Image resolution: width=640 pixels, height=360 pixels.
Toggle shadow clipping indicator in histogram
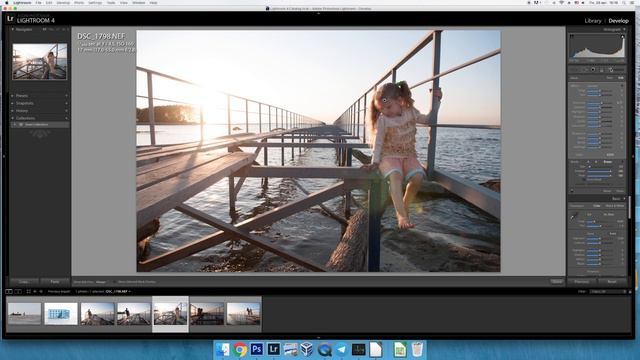tap(571, 36)
